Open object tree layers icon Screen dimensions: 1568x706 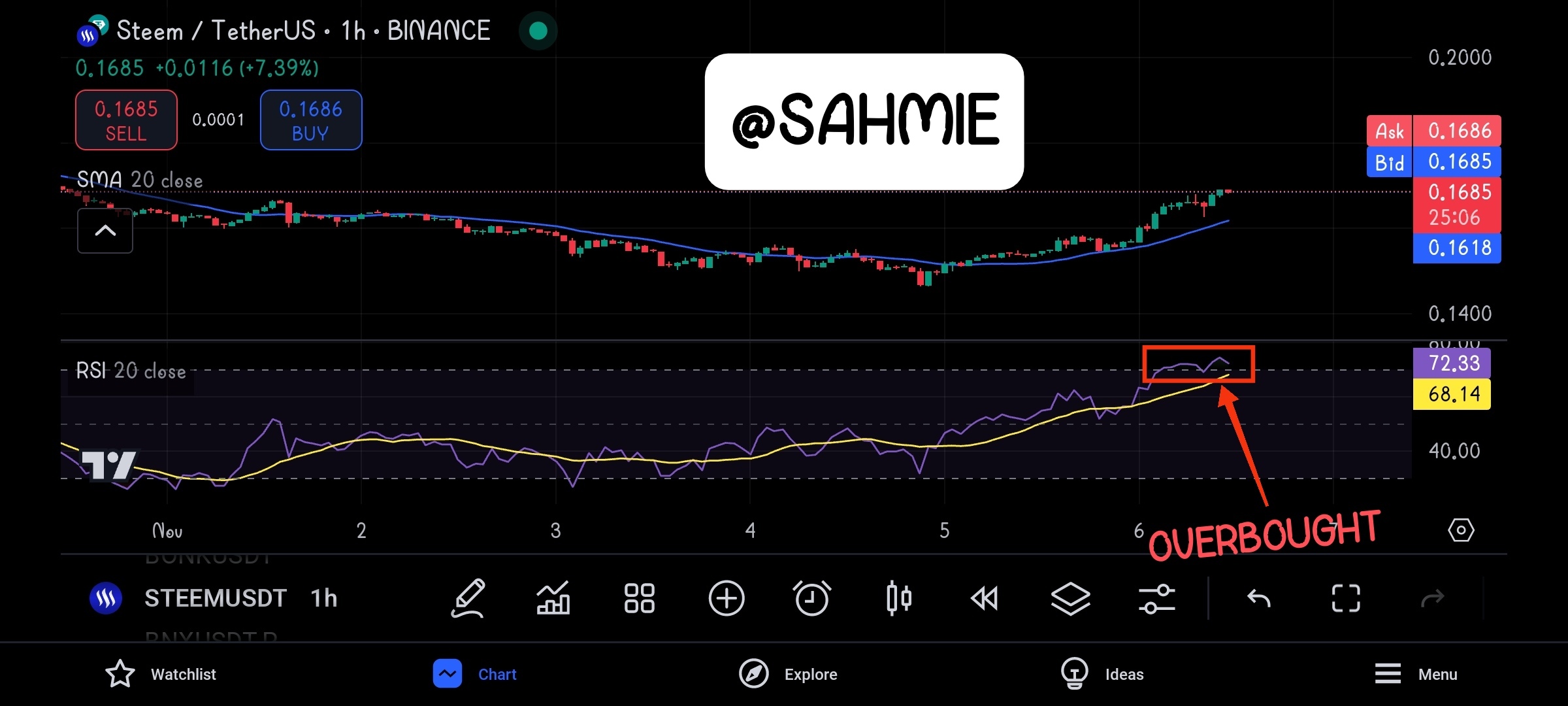coord(1070,598)
